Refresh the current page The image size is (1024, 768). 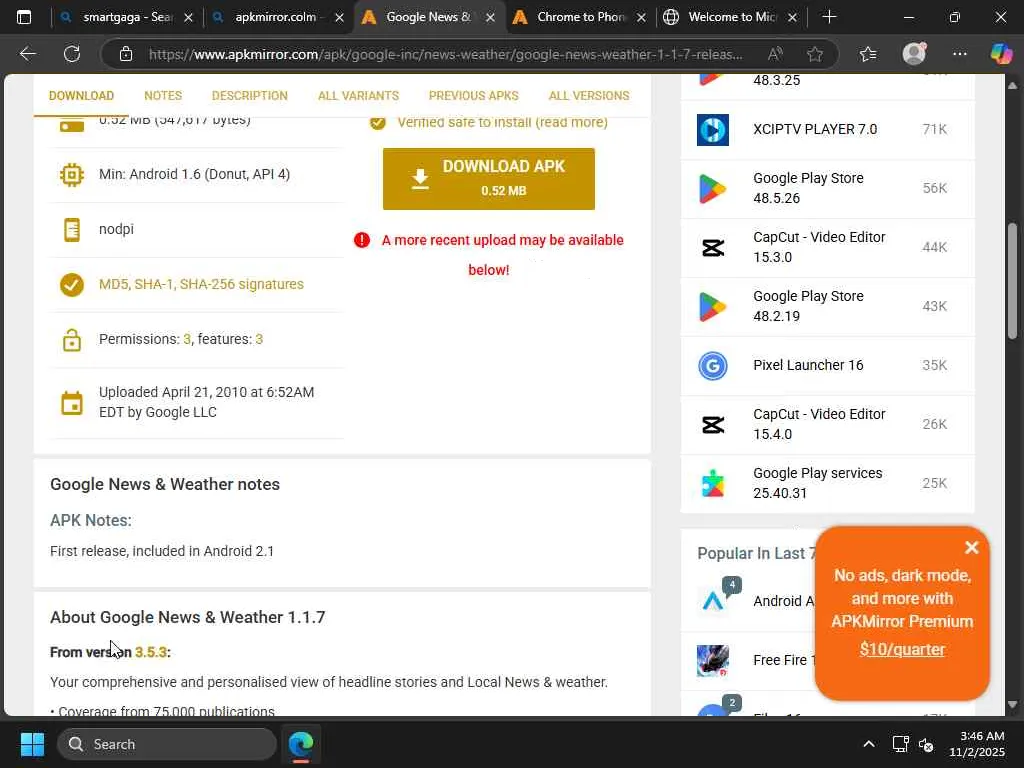click(x=72, y=54)
